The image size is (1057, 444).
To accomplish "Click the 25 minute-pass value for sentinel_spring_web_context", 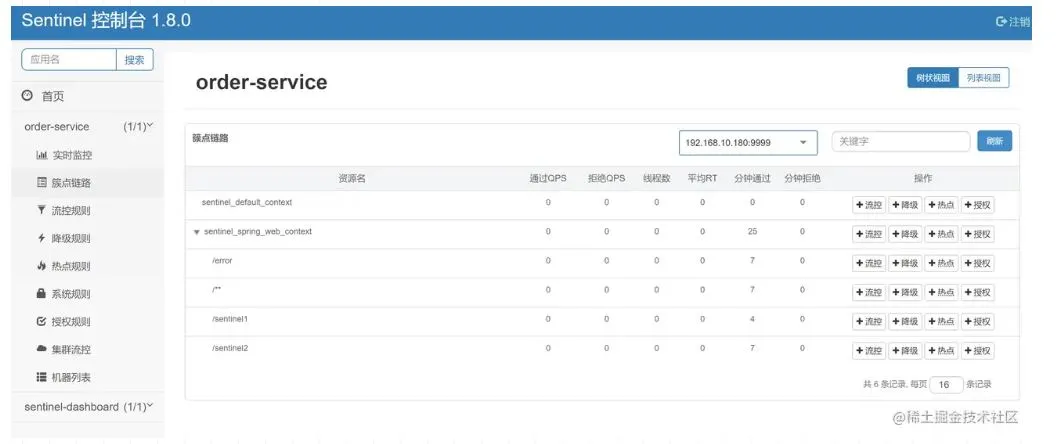I will pyautogui.click(x=752, y=231).
